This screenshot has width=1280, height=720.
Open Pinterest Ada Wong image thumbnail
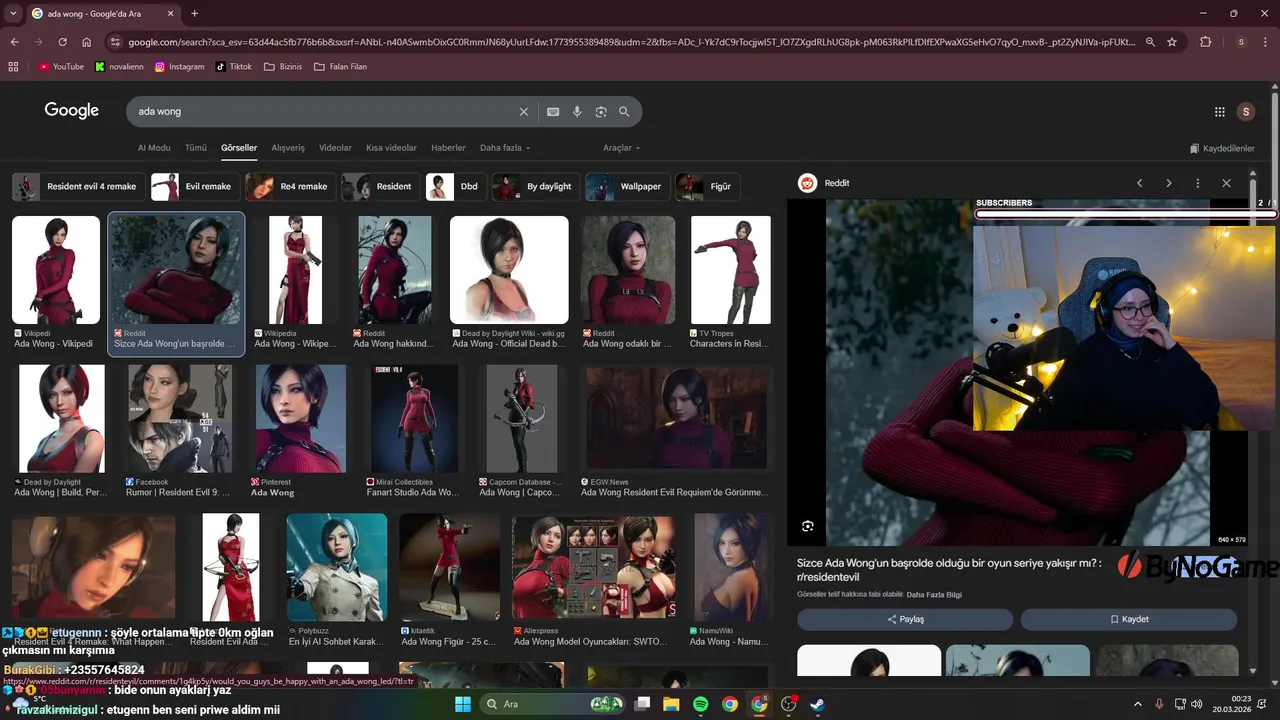point(301,418)
